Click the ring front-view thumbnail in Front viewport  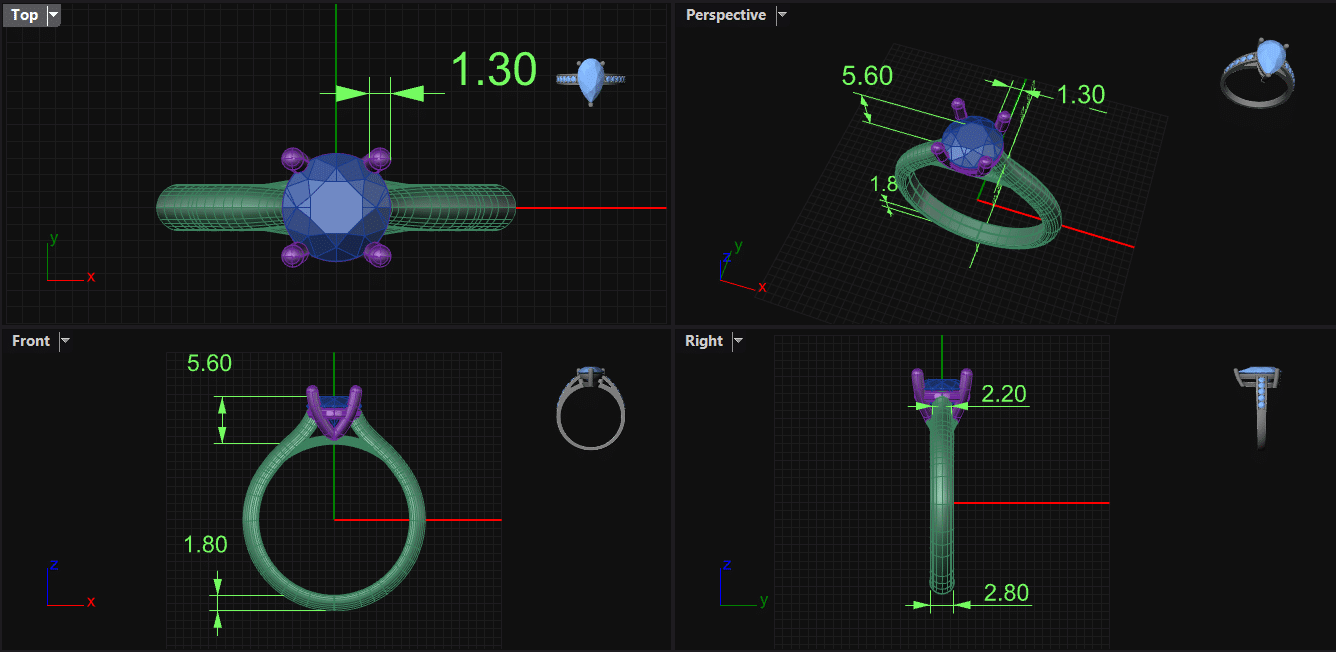coord(591,408)
